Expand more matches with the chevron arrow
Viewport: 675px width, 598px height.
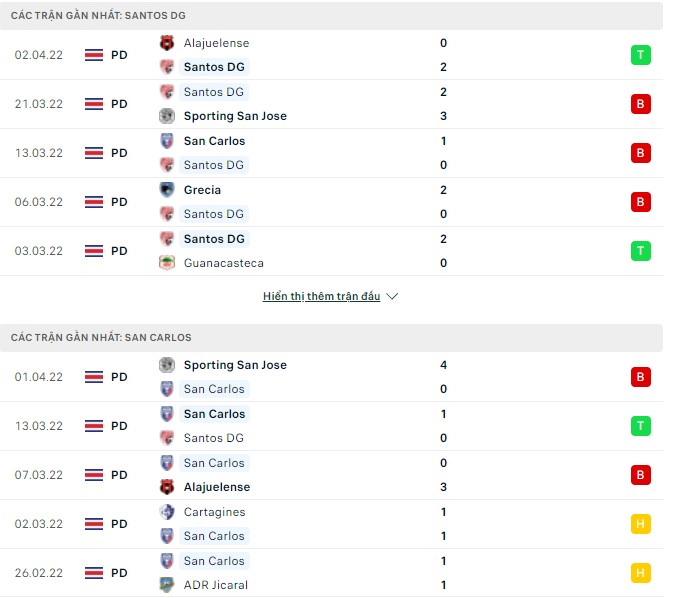point(392,297)
